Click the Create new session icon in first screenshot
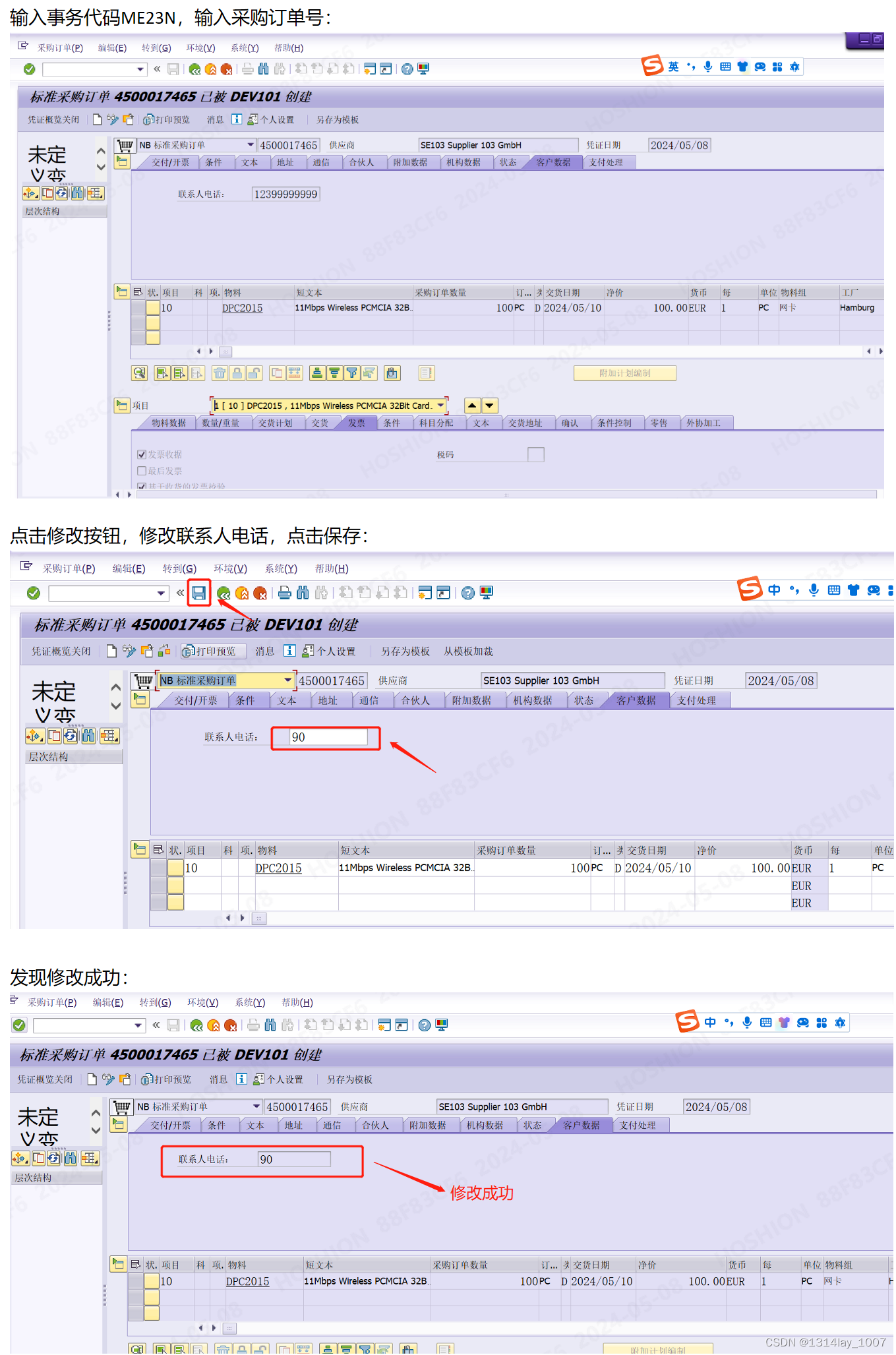 (370, 69)
